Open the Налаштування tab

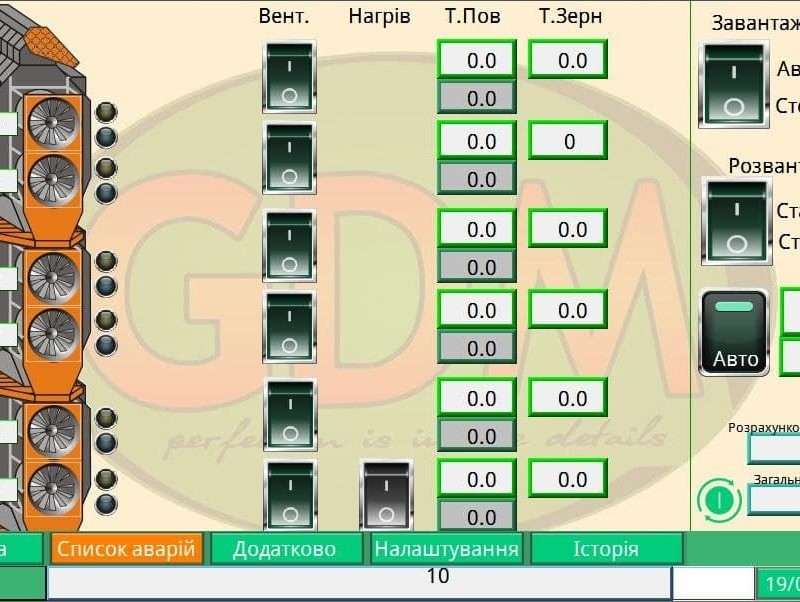click(446, 548)
